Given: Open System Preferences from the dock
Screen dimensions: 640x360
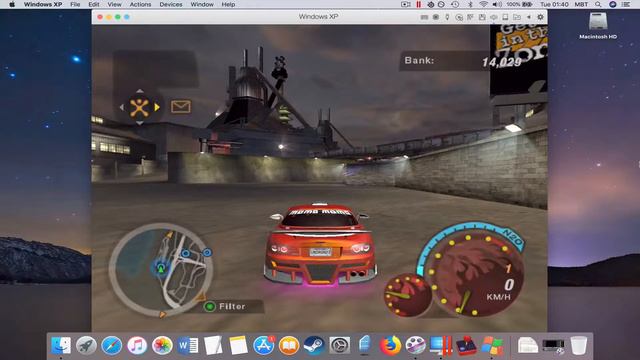Looking at the screenshot, I should pos(340,345).
